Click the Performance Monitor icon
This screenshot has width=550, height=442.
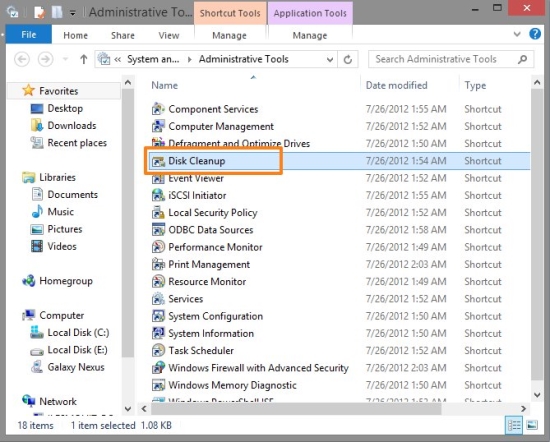(158, 247)
